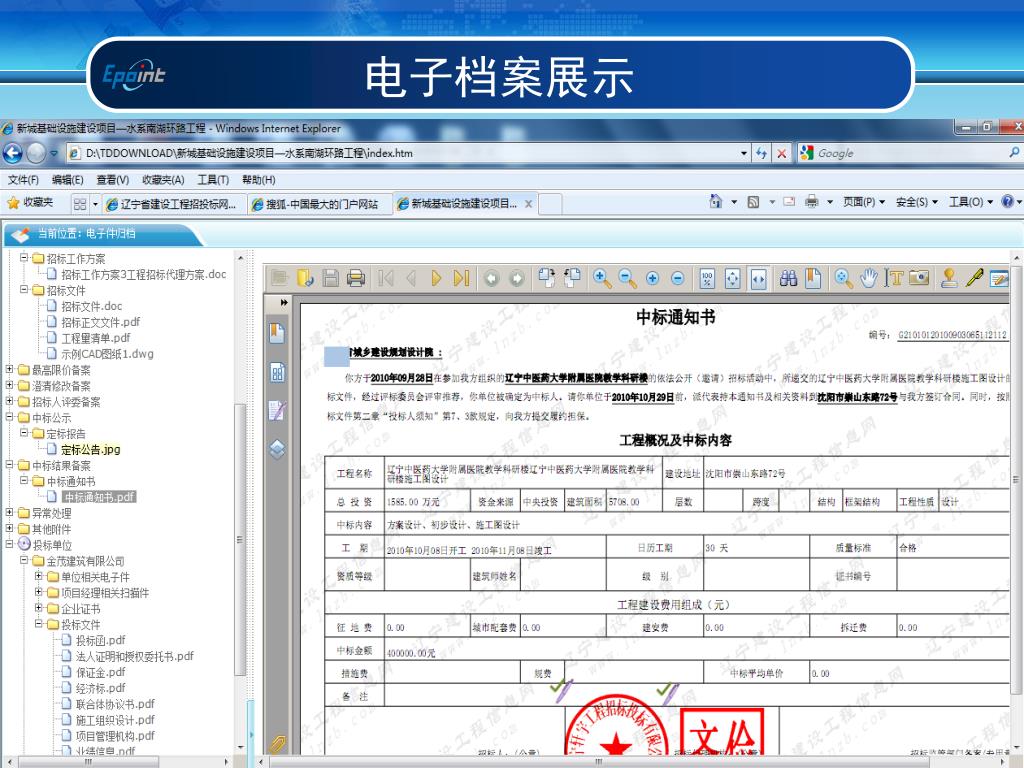Open the layers side panel icon

click(277, 449)
